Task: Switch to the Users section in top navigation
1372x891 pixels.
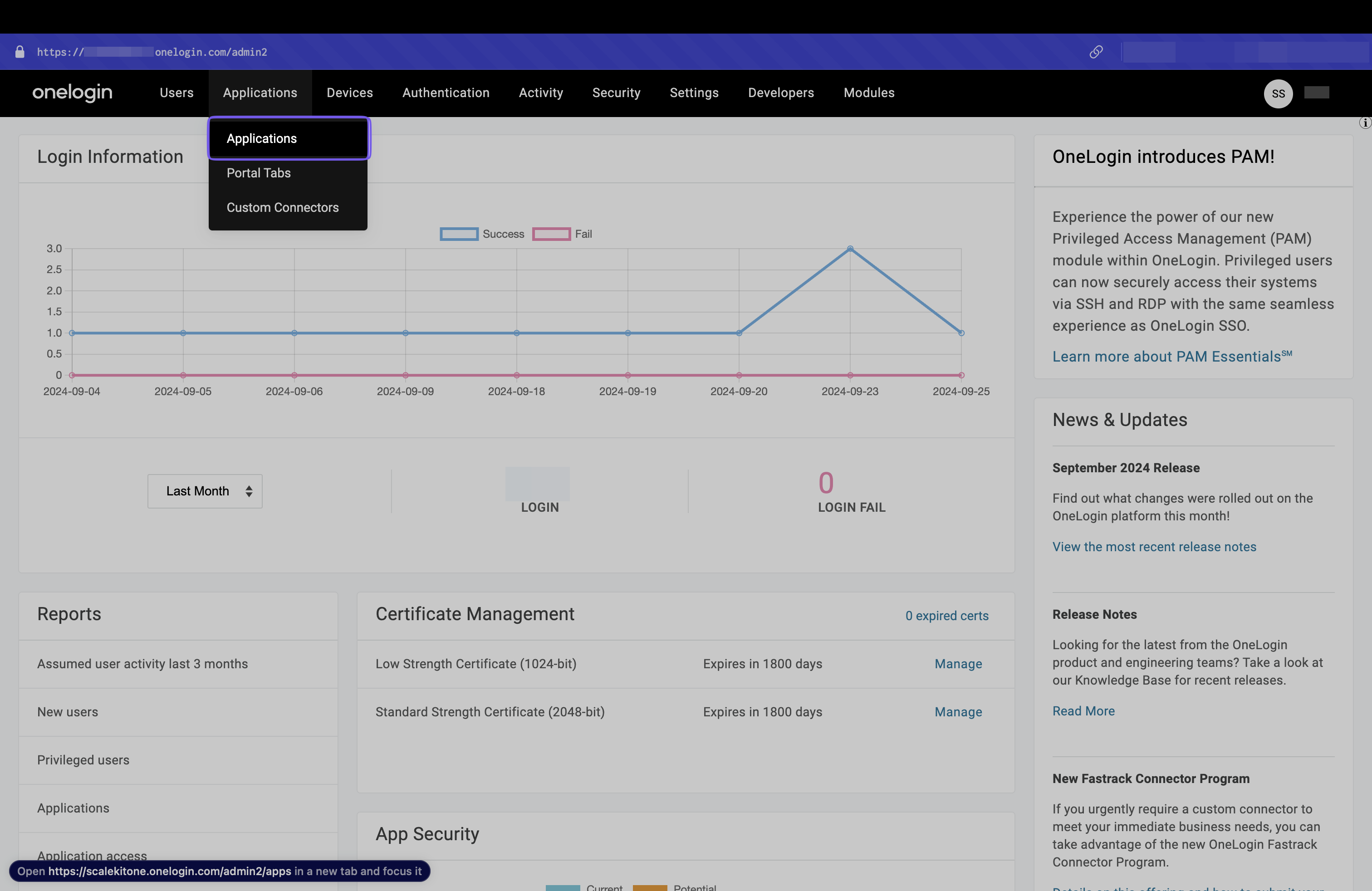Action: (x=176, y=93)
